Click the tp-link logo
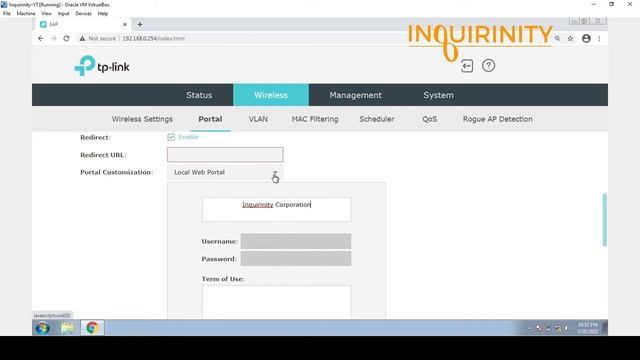The image size is (640, 360). [102, 66]
